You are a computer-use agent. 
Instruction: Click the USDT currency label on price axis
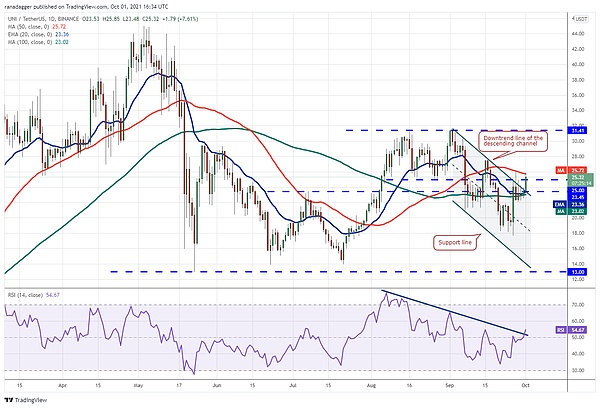pyautogui.click(x=576, y=17)
